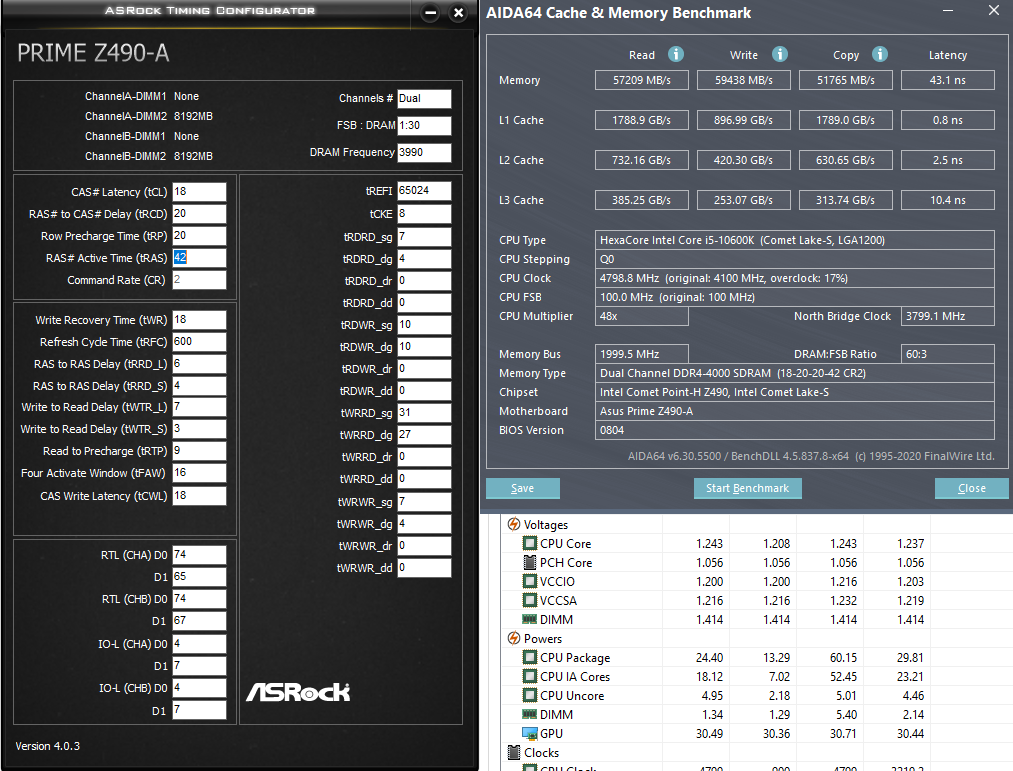Viewport: 1013px width, 771px height.
Task: Click the tWTR_L value field
Action: click(x=199, y=407)
